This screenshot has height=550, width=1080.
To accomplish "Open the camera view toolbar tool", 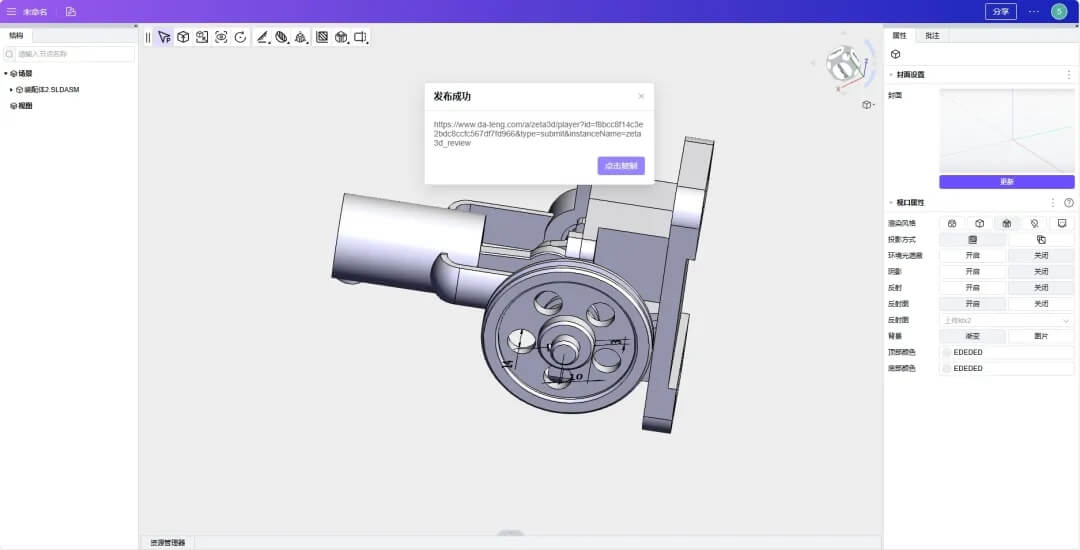I will [x=360, y=37].
